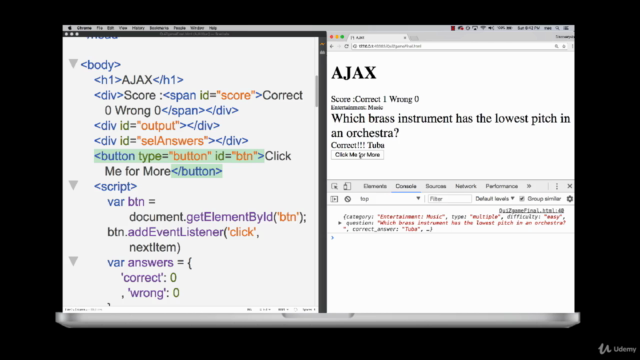
Task: Open the Window menu
Action: tap(197, 28)
